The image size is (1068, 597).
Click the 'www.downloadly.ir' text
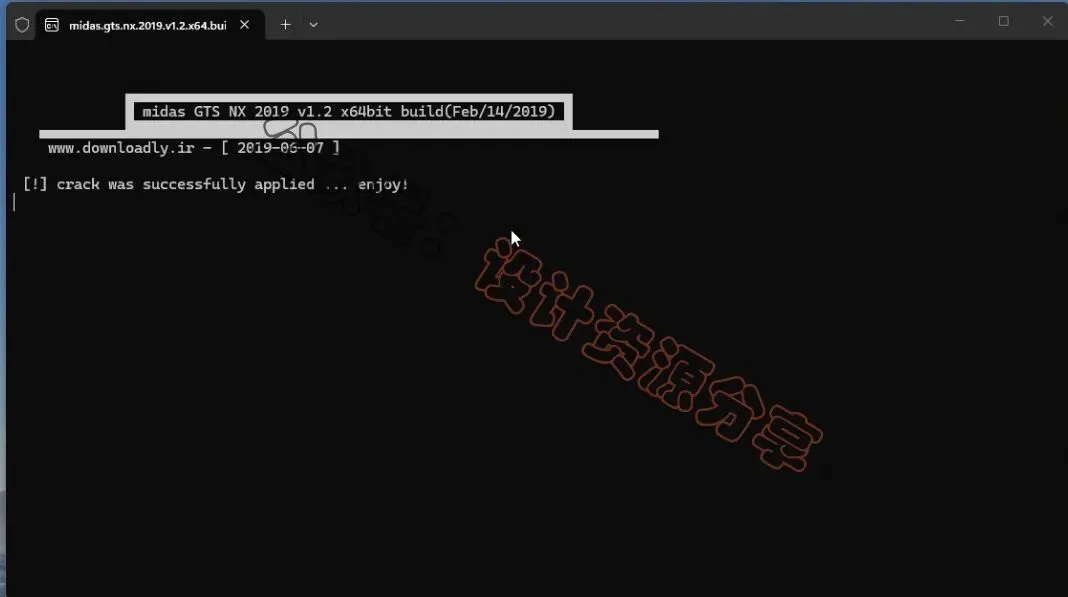(121, 148)
